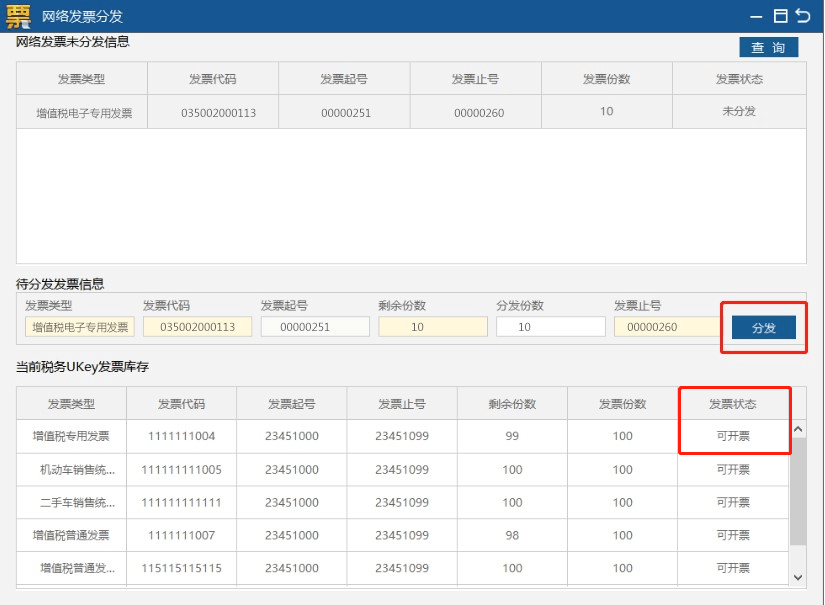This screenshot has width=825, height=605.
Task: Click the 剩余份数 field
Action: [x=433, y=327]
